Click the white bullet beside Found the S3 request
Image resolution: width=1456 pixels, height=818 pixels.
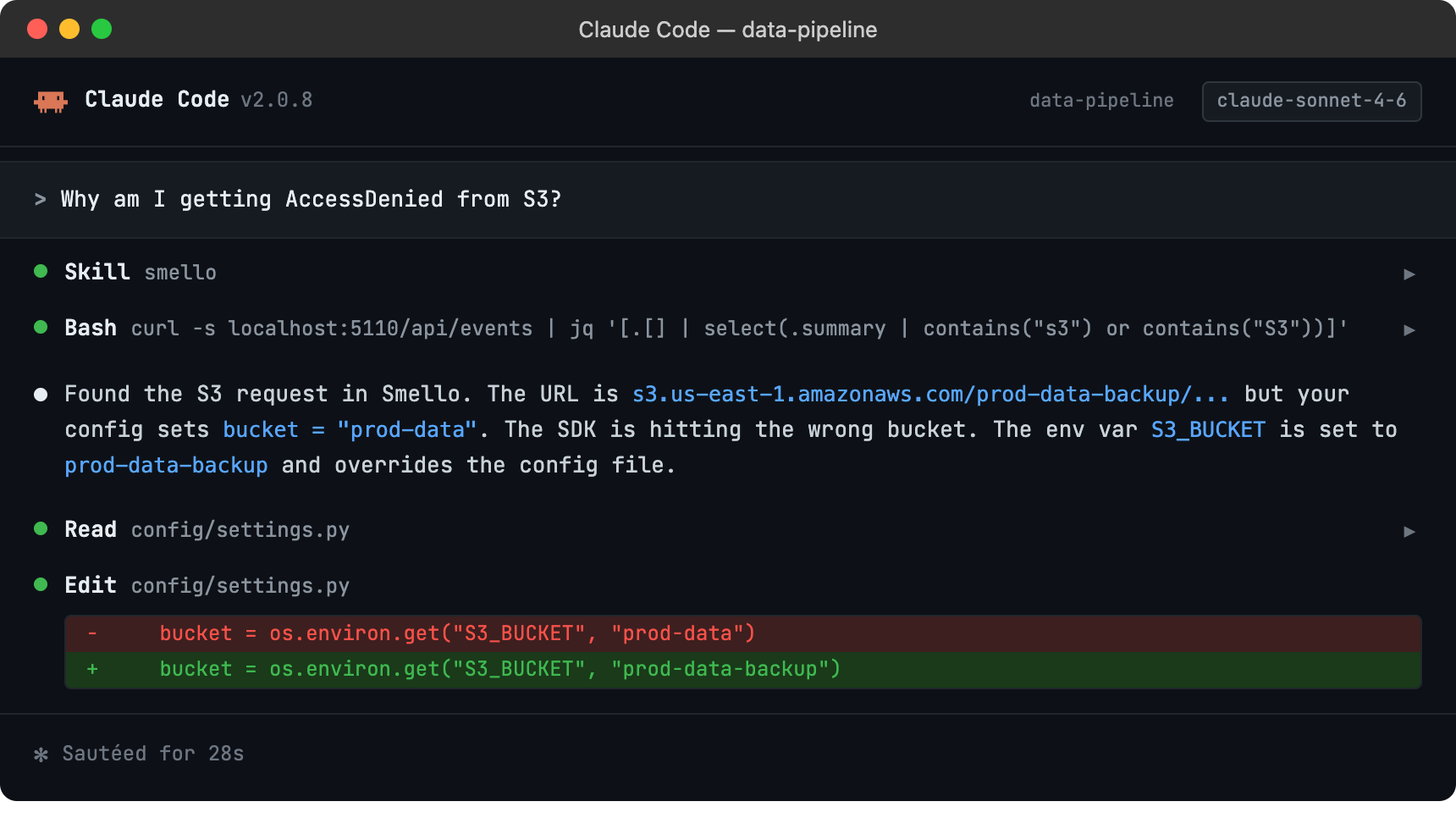(x=41, y=395)
